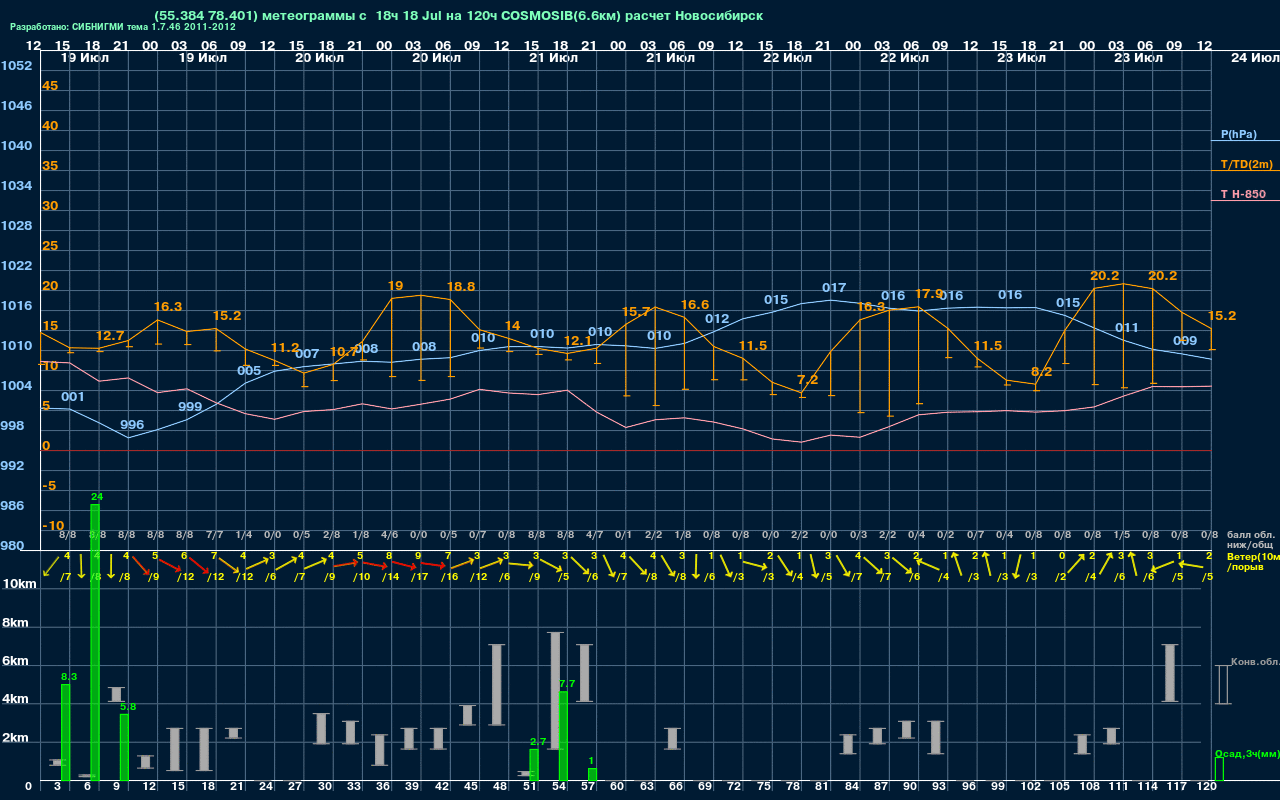Screen dimensions: 1280x800
Task: Select the tall green precipitation bar labeled 24
Action: click(x=96, y=642)
